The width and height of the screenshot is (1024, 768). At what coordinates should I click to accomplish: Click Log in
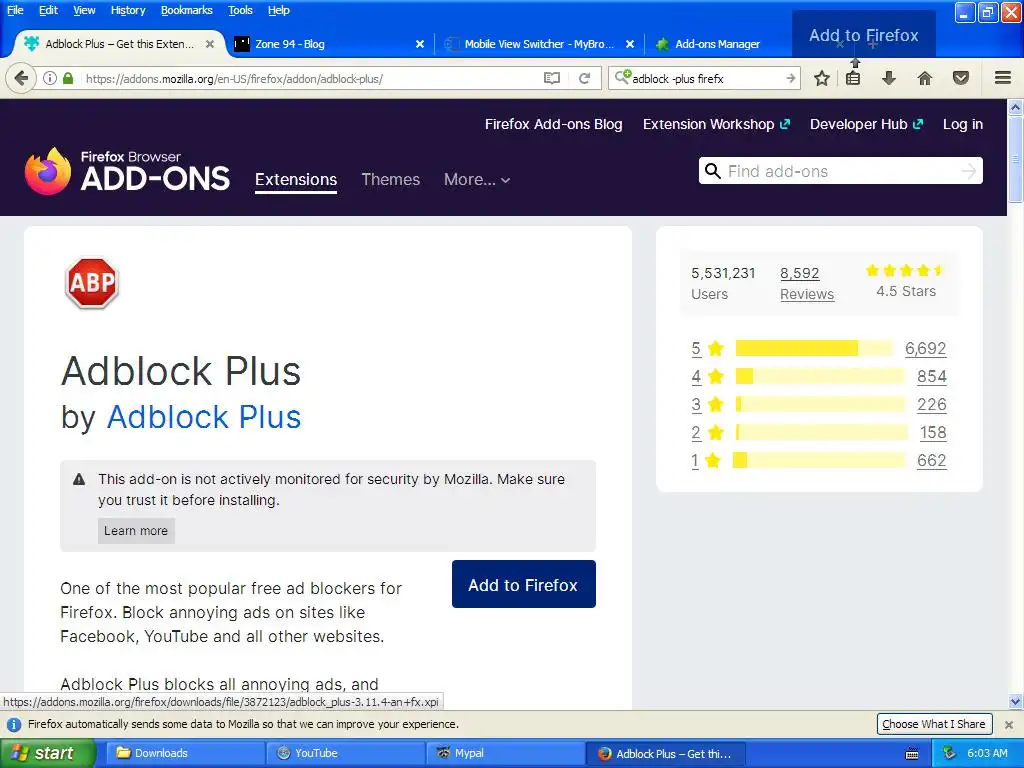[963, 124]
